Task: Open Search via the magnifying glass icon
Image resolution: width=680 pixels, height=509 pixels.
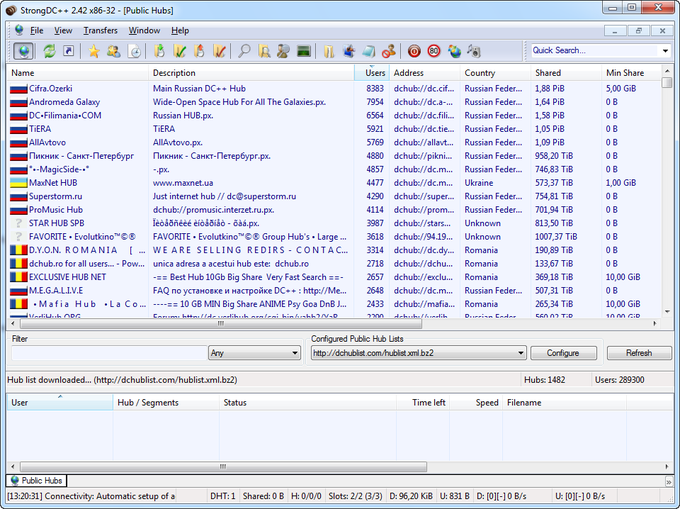Action: [244, 51]
